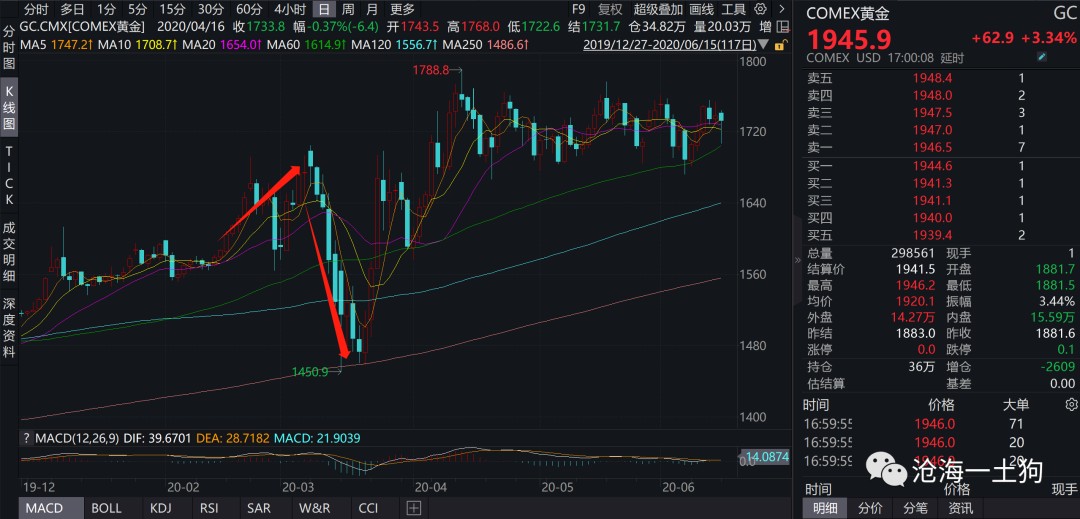This screenshot has width=1080, height=519.
Task: Click the blue pencil edit icon
Action: (x=1041, y=58)
